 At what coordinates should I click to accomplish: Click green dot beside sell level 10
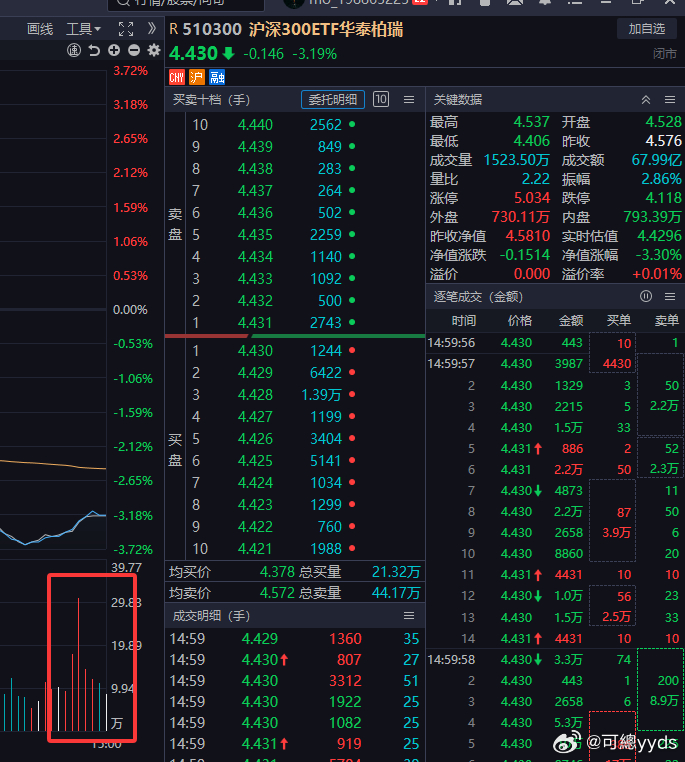352,124
